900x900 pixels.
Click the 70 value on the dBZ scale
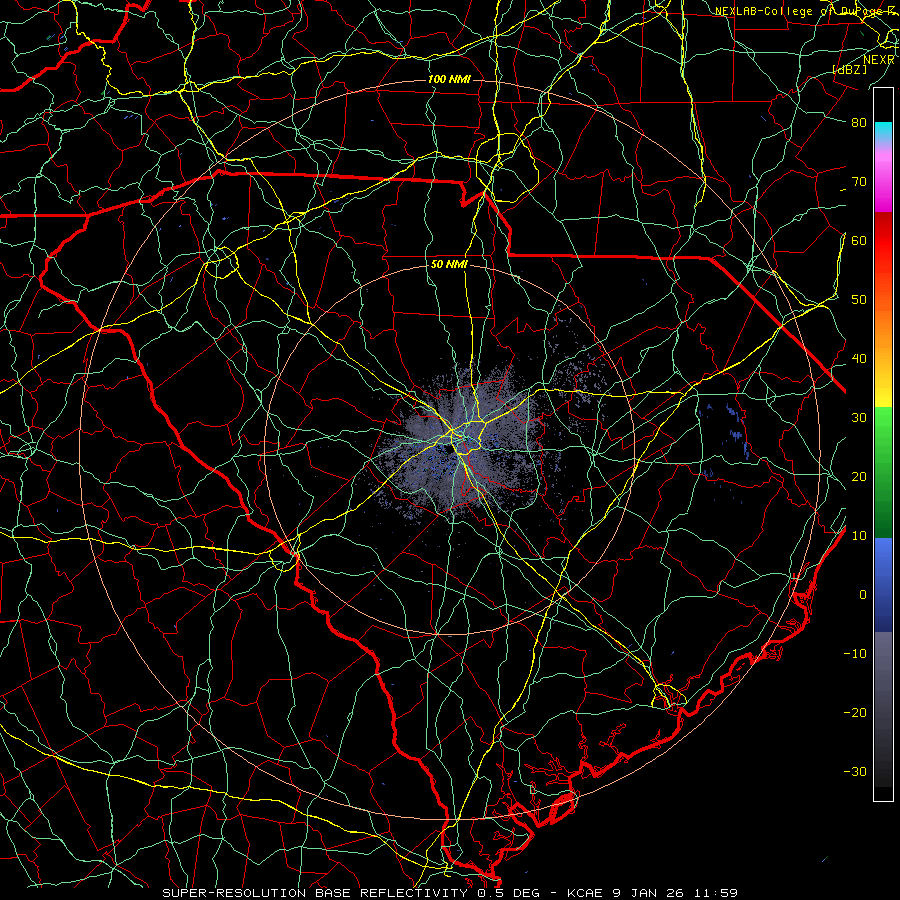tap(859, 181)
